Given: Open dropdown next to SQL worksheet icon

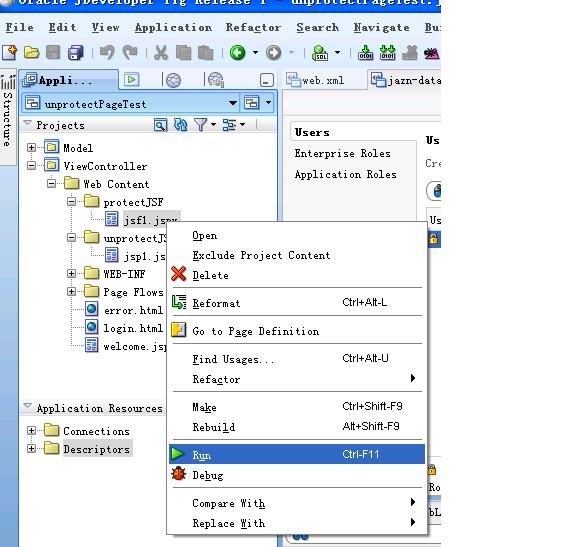Looking at the screenshot, I should (x=337, y=52).
